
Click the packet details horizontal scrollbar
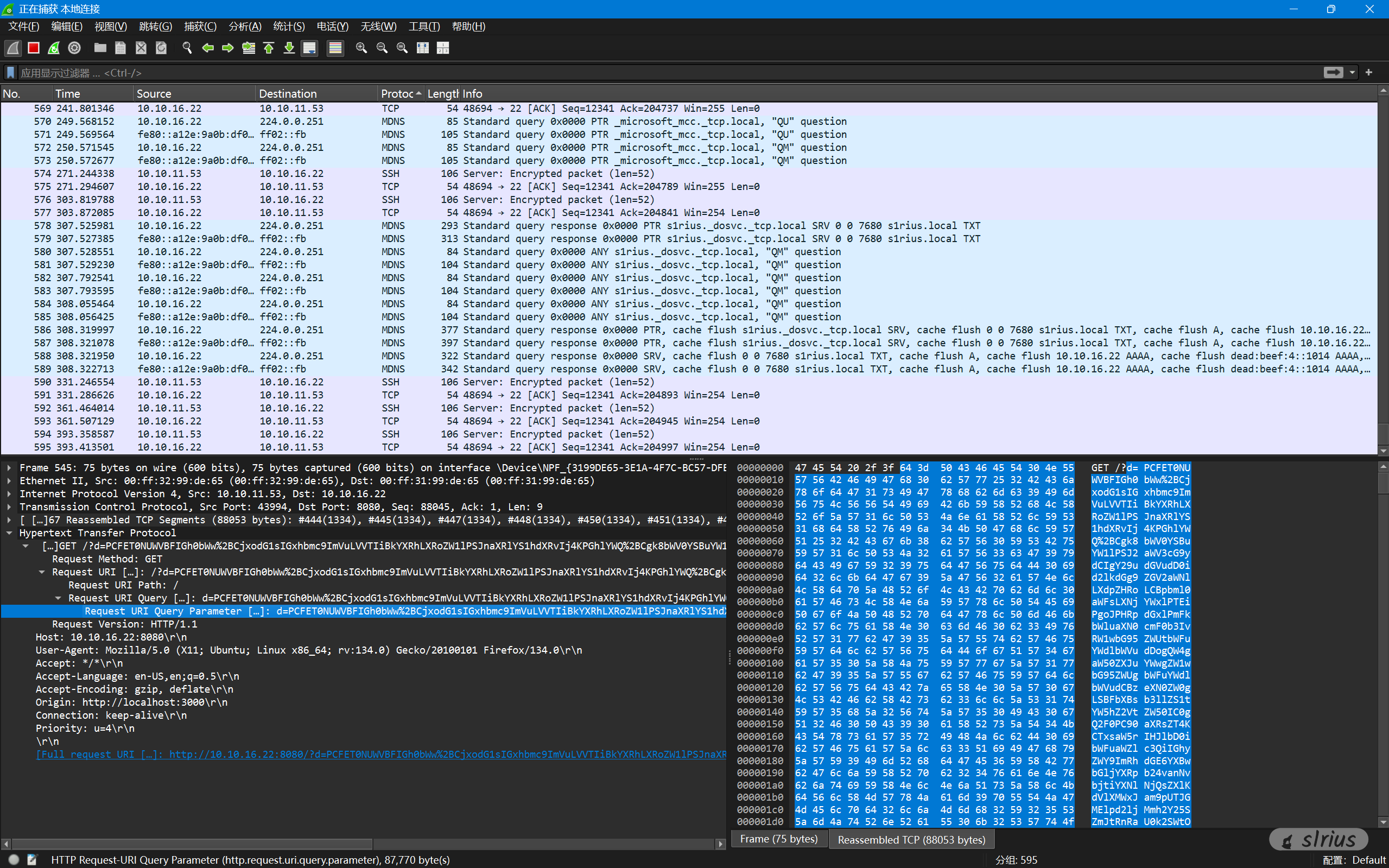coord(192,844)
